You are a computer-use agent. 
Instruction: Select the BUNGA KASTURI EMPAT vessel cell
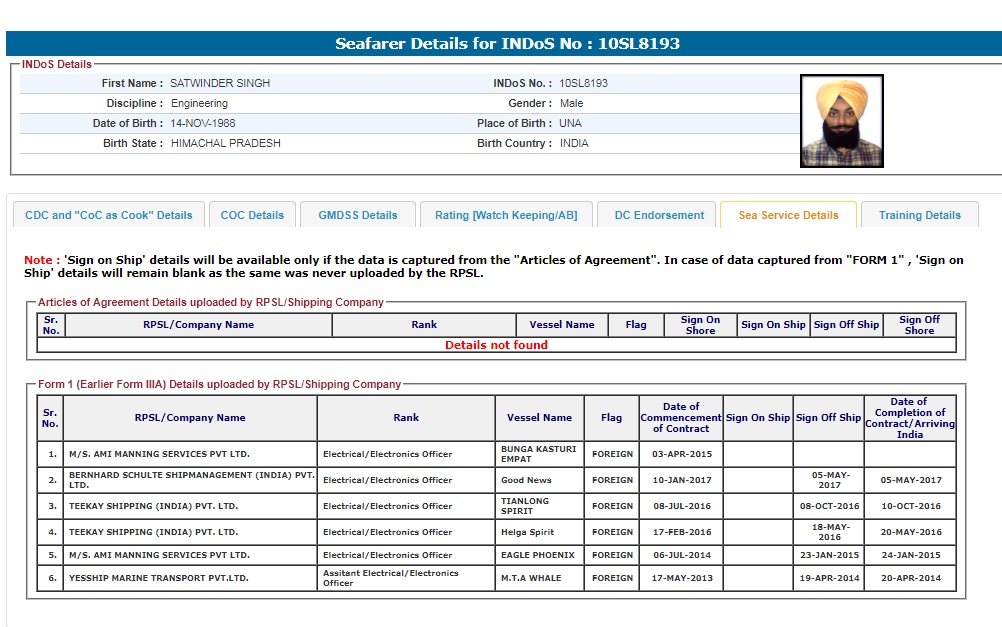pyautogui.click(x=540, y=454)
